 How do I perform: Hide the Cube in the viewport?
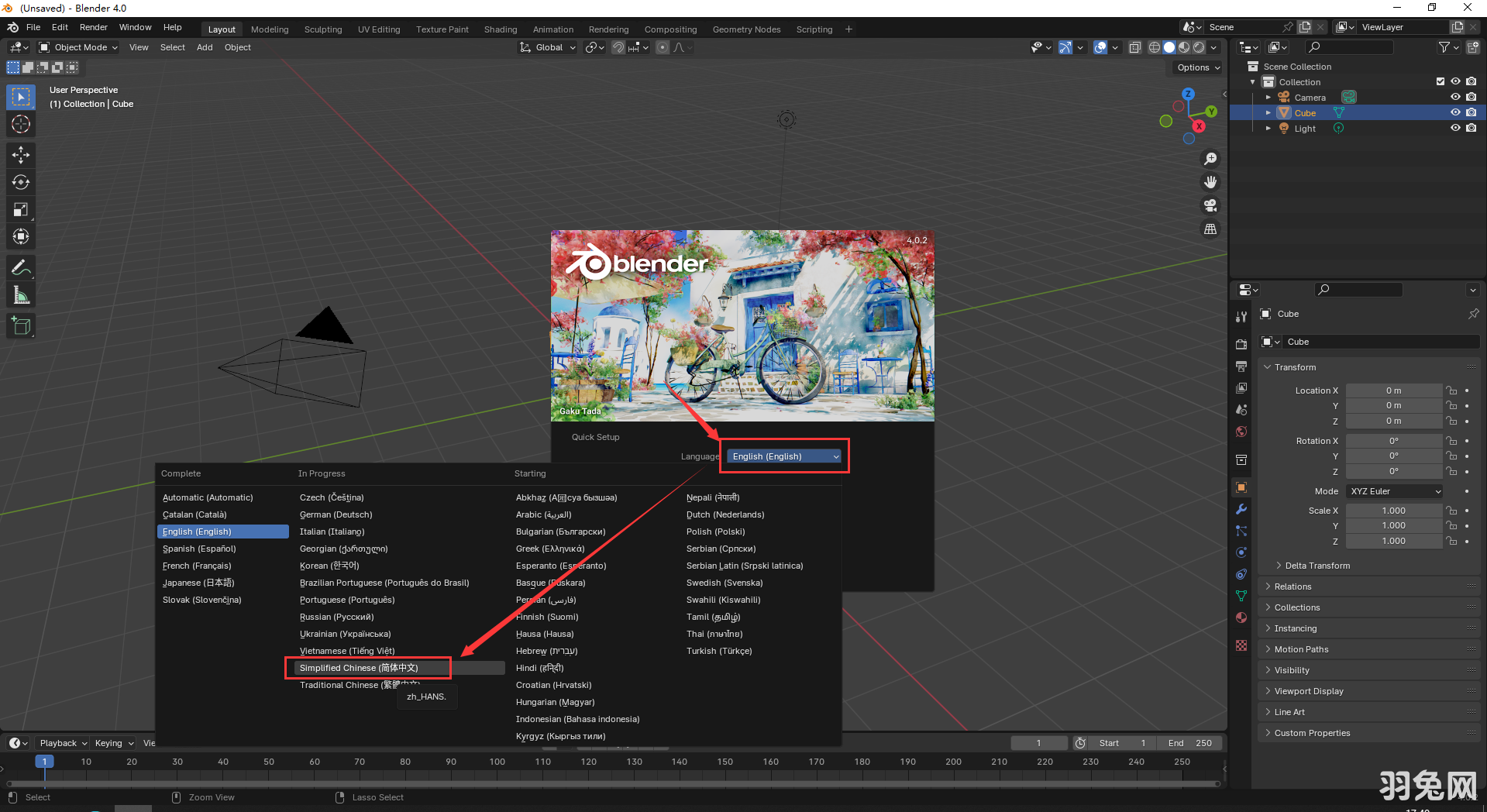pyautogui.click(x=1455, y=112)
